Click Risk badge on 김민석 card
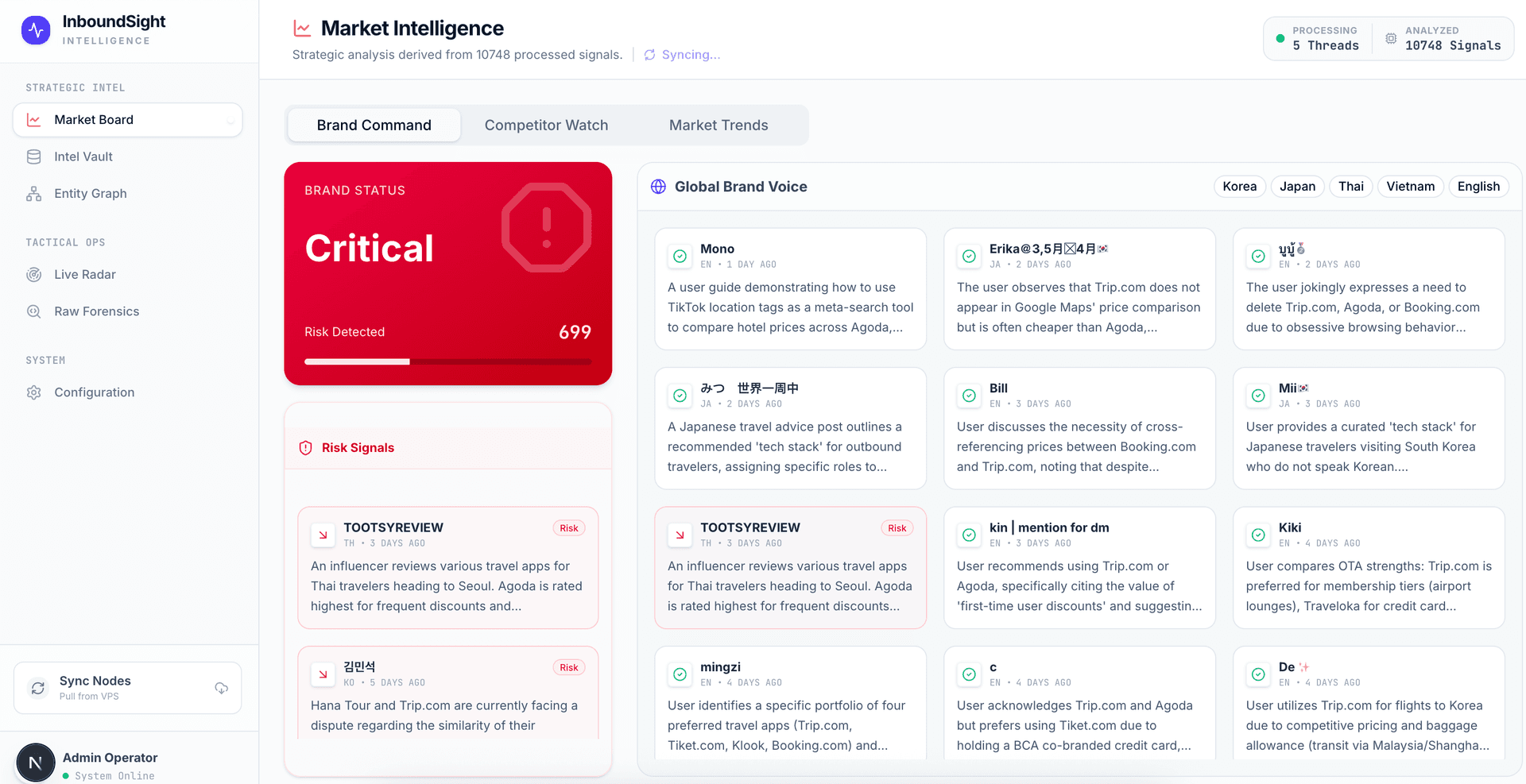1526x784 pixels. pos(569,668)
